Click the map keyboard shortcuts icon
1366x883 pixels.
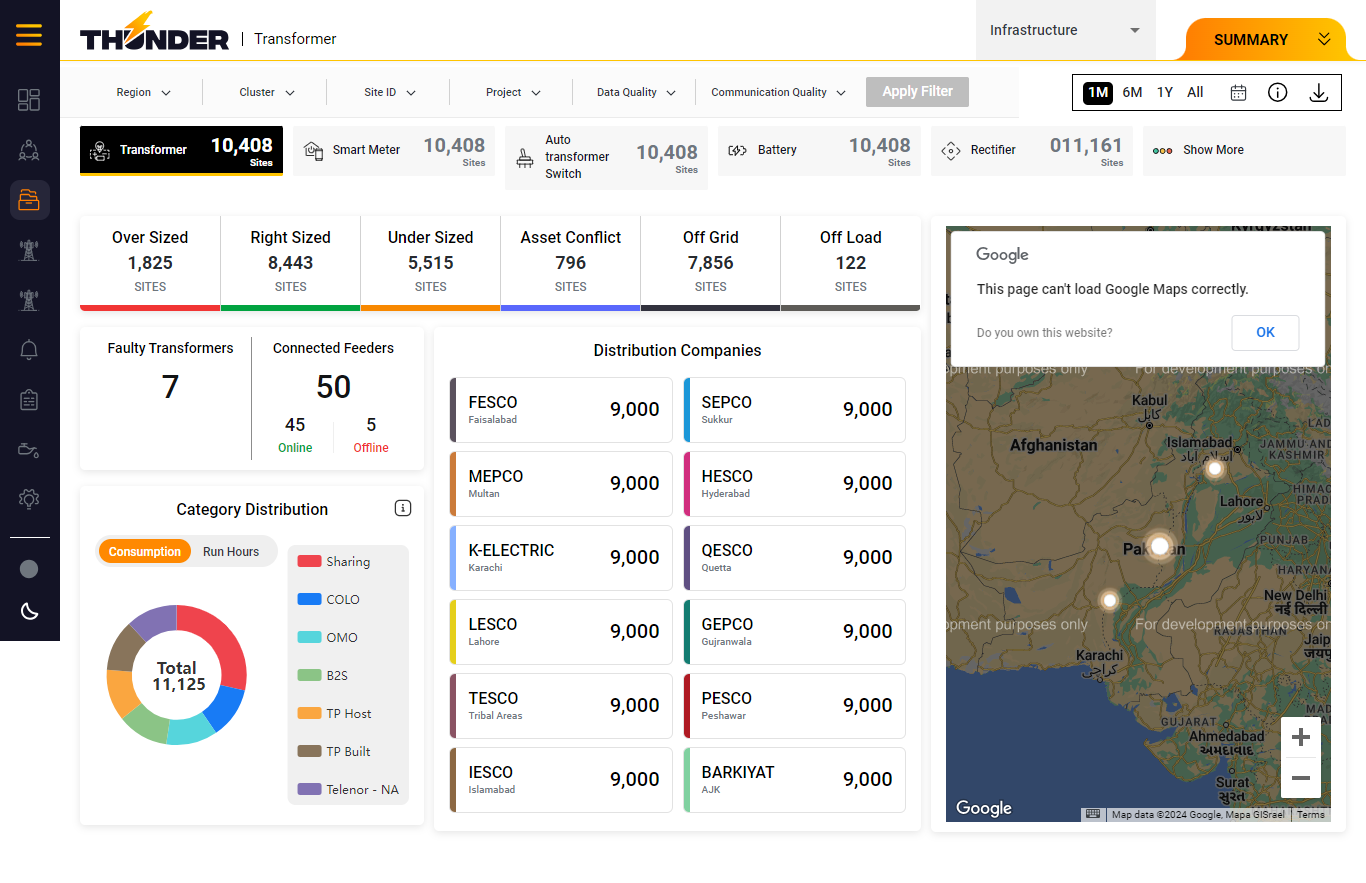coord(1093,814)
